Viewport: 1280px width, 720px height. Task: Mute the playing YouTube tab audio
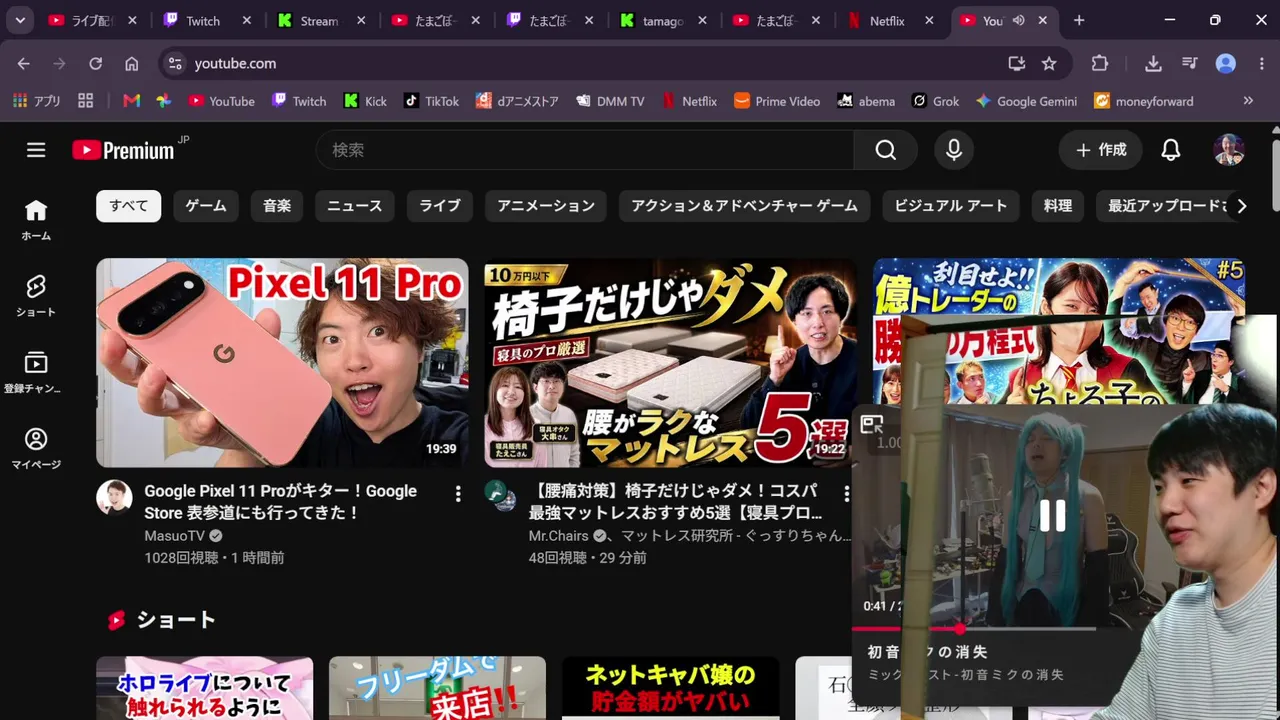coord(1018,20)
